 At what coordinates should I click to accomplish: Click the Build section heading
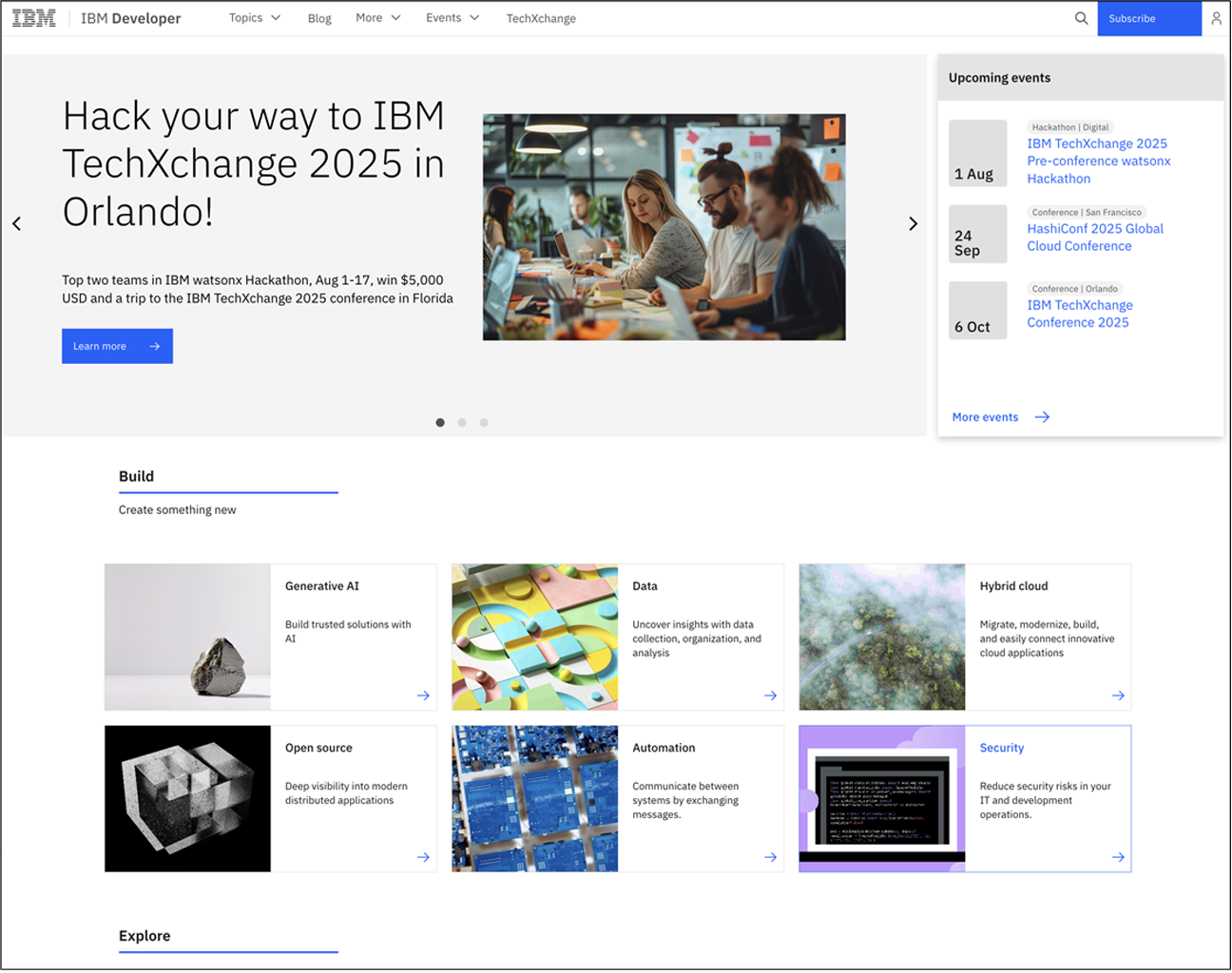point(136,476)
